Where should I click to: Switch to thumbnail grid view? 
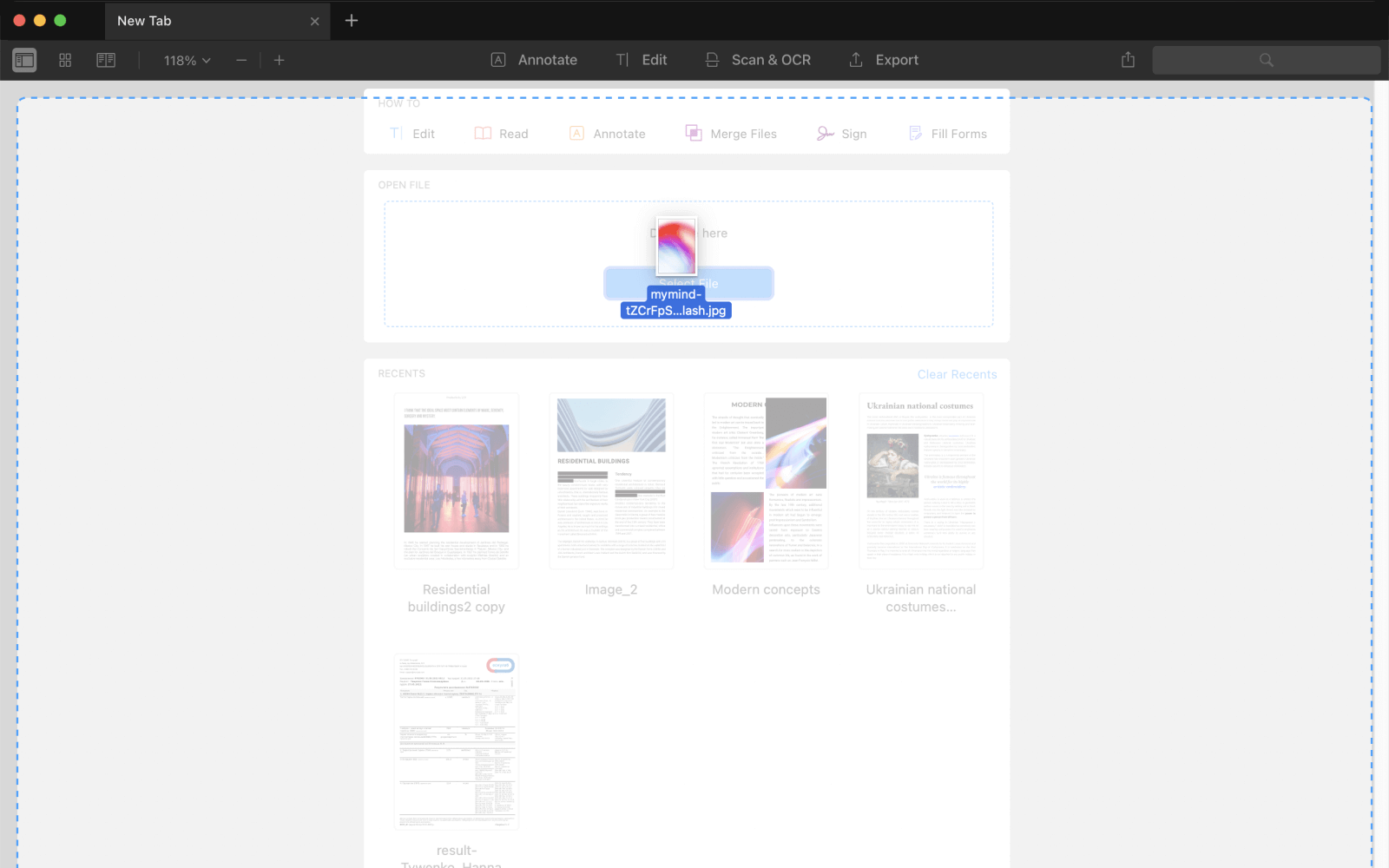pyautogui.click(x=65, y=60)
